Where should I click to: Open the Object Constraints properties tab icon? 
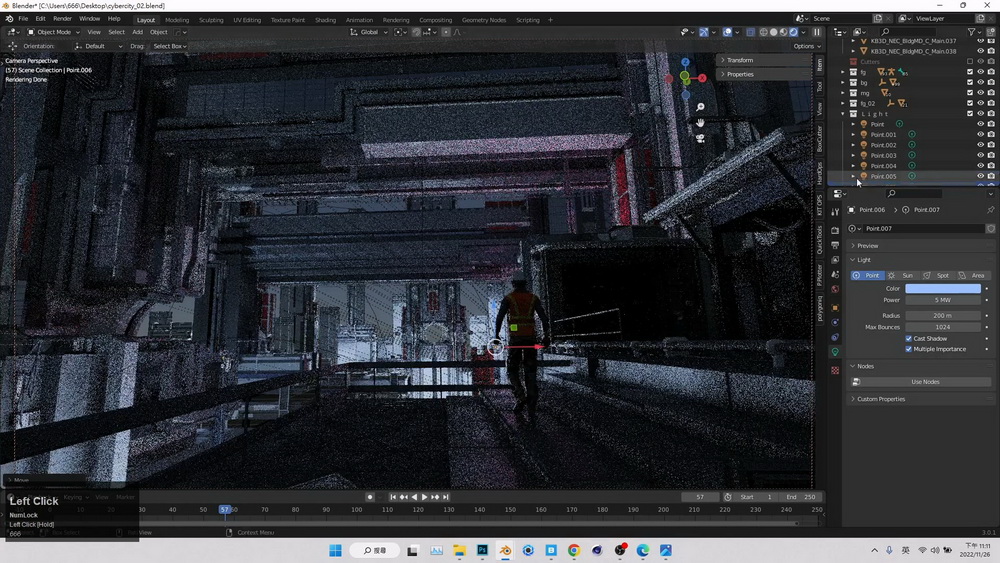click(x=835, y=337)
